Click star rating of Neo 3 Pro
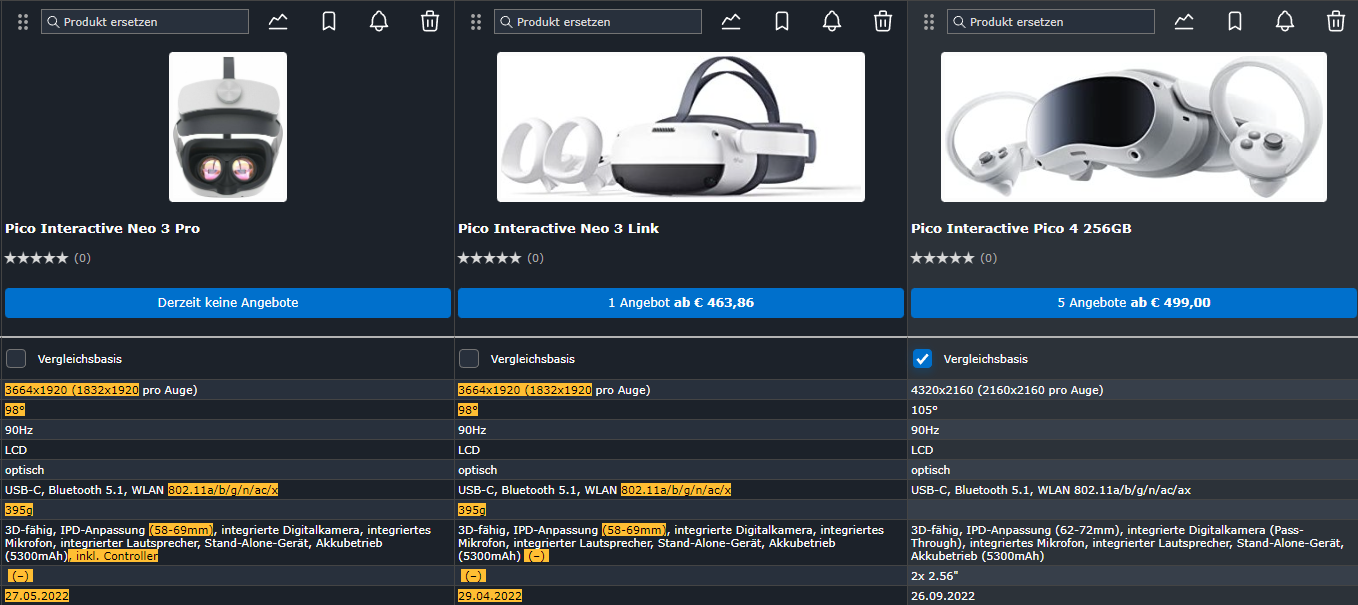1358x605 pixels. tap(37, 258)
